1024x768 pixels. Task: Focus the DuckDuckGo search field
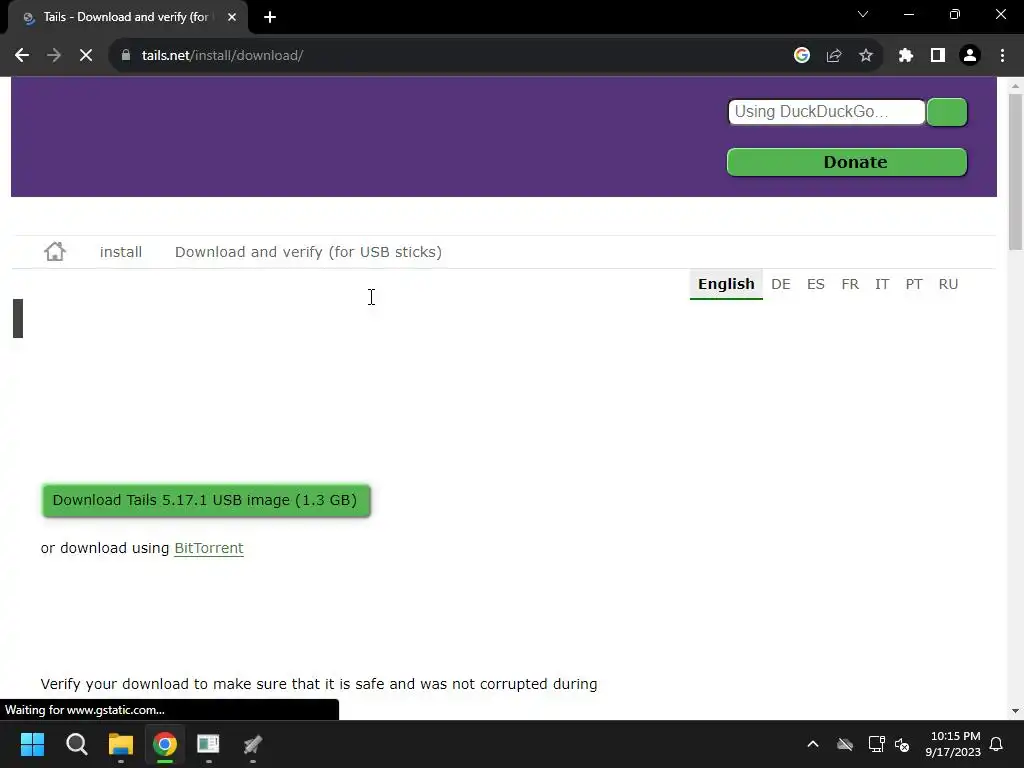click(826, 112)
